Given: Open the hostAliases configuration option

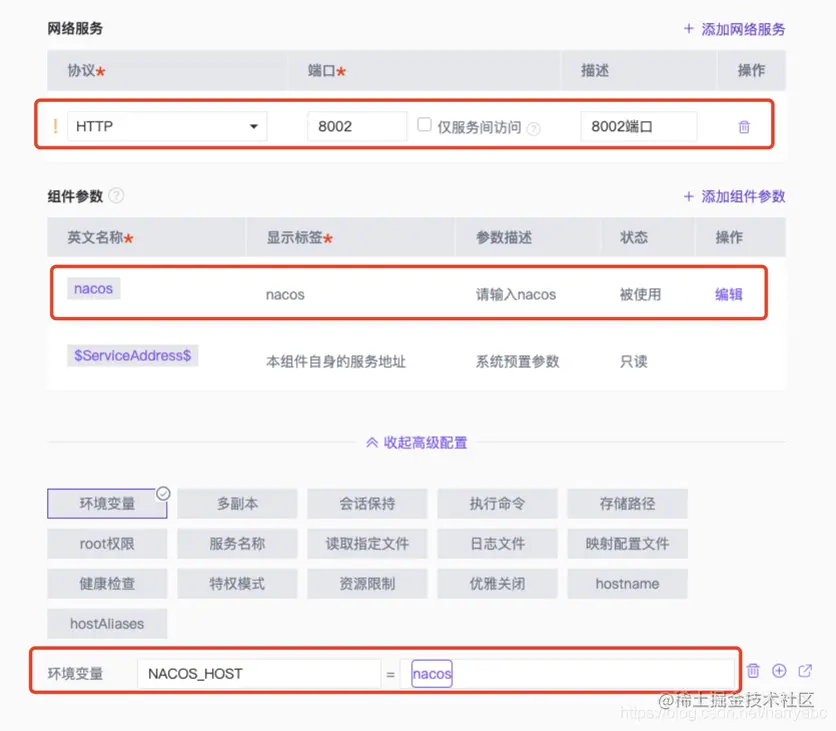Looking at the screenshot, I should pyautogui.click(x=107, y=623).
